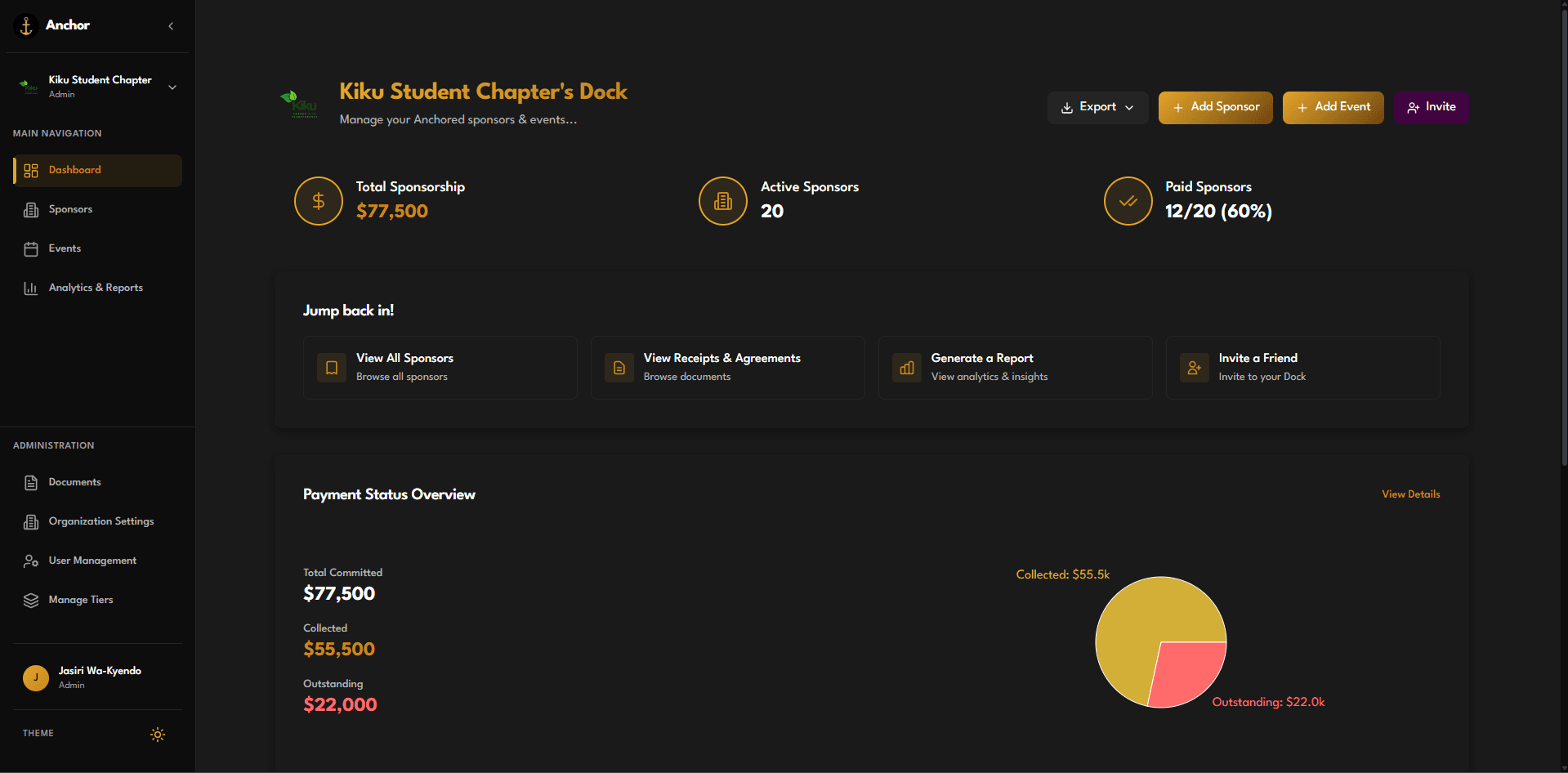Select the User Management icon
The image size is (1568, 773).
(31, 561)
